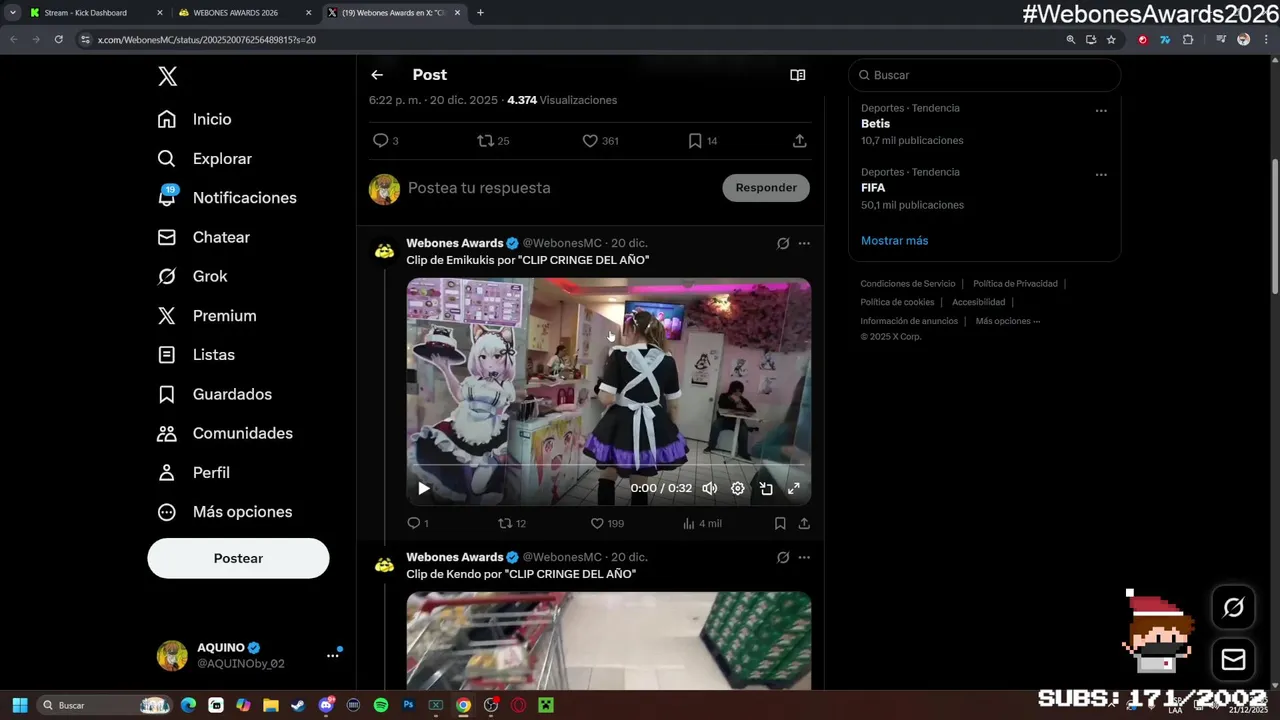Viewport: 1280px width, 720px height.
Task: Expand Más opciones sidebar menu
Action: tap(225, 512)
